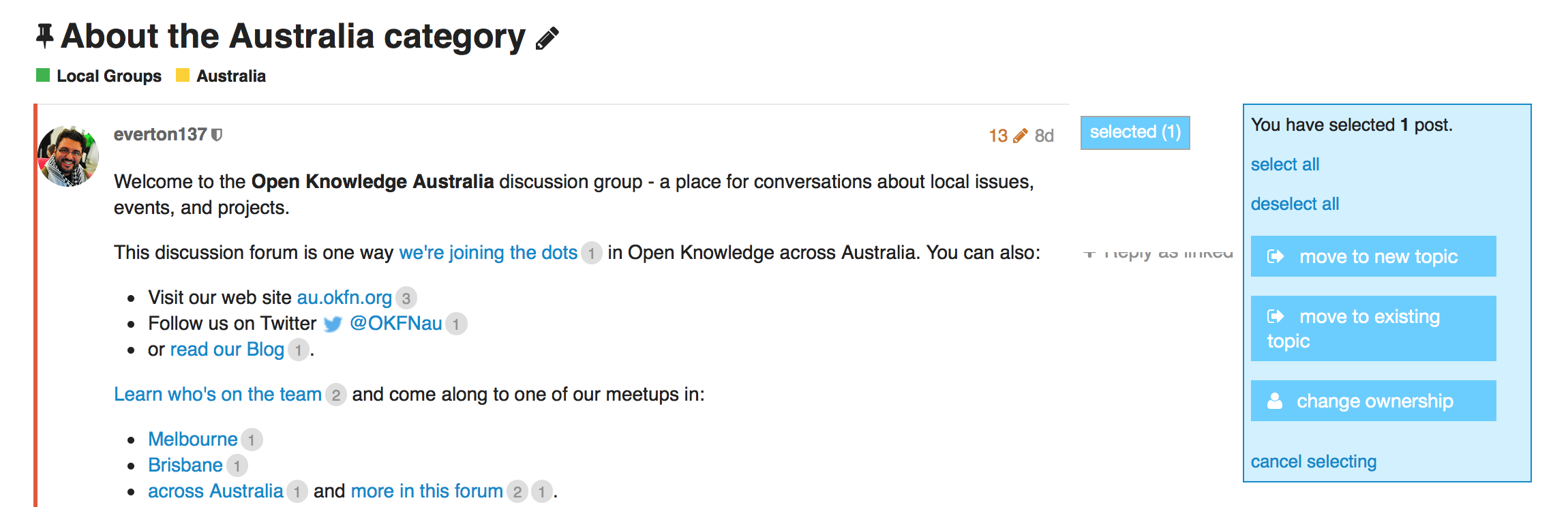Click the everton137 username
The width and height of the screenshot is (1568, 507).
coord(160,134)
